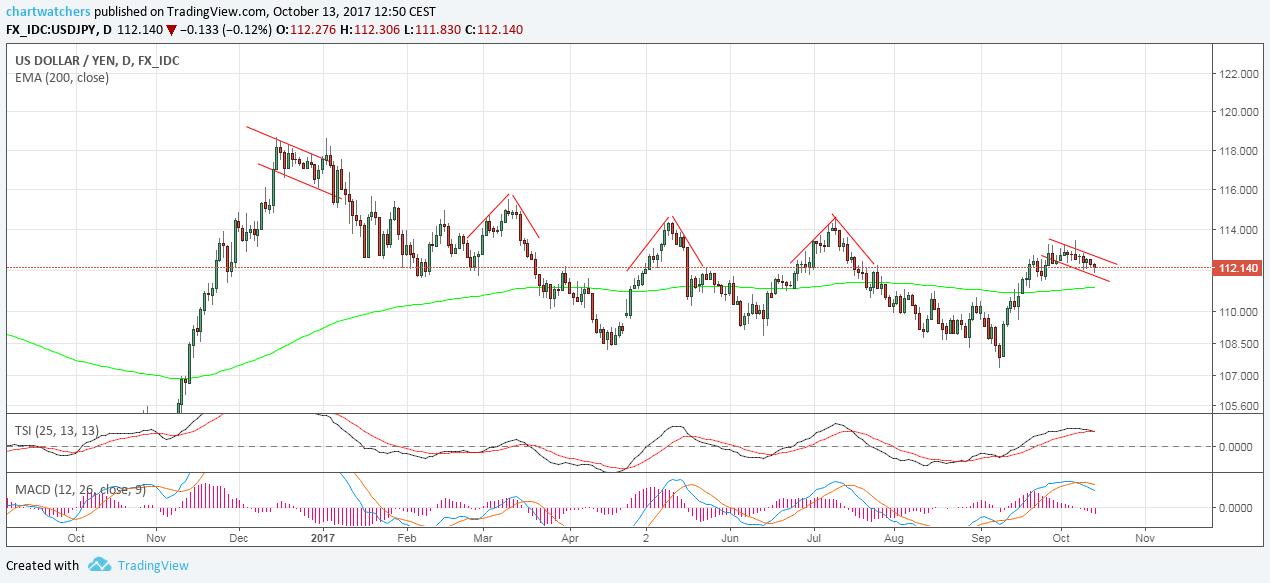The image size is (1270, 583).
Task: Click the Aug label on time axis
Action: click(895, 537)
